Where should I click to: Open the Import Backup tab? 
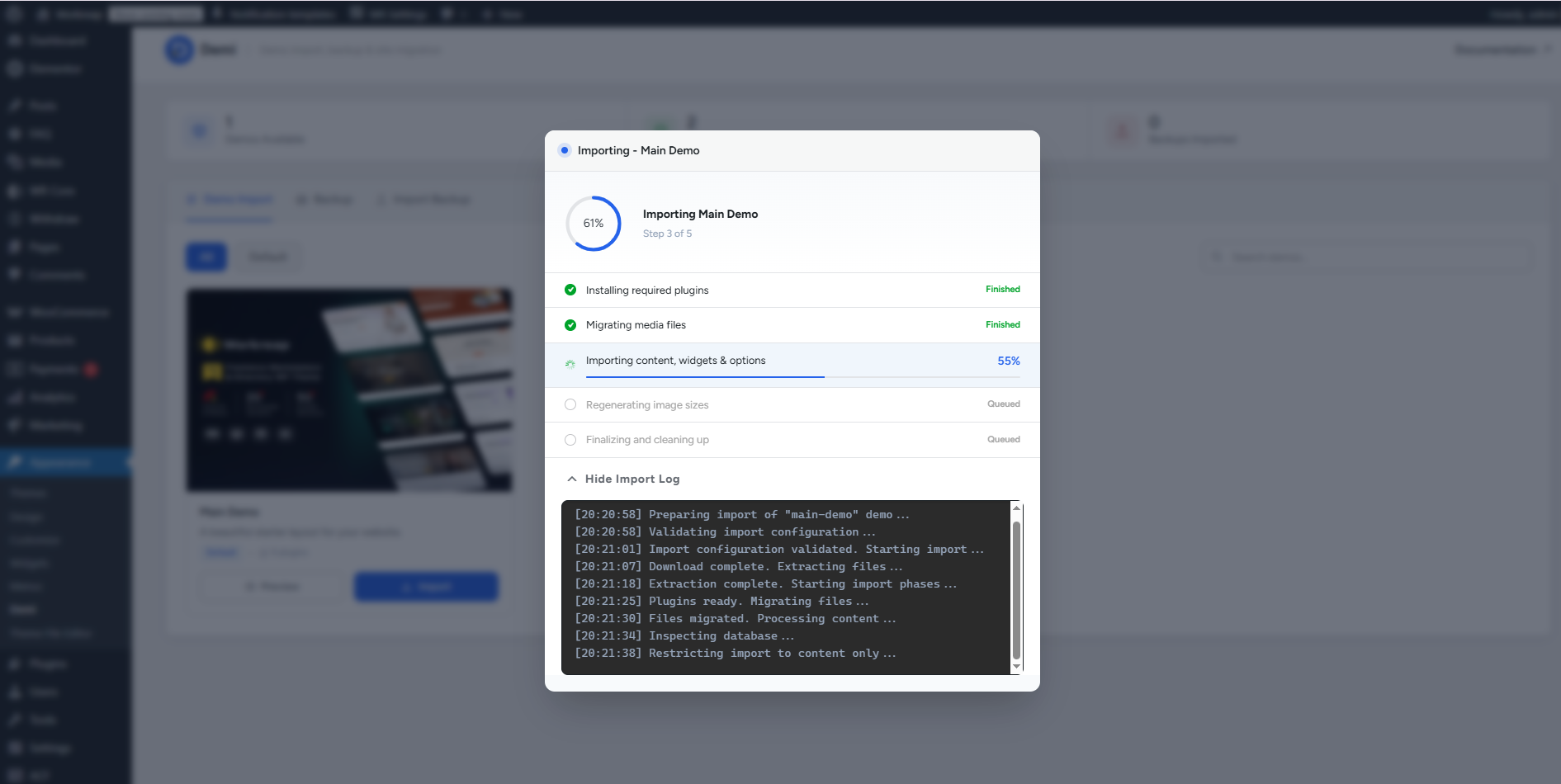click(424, 200)
